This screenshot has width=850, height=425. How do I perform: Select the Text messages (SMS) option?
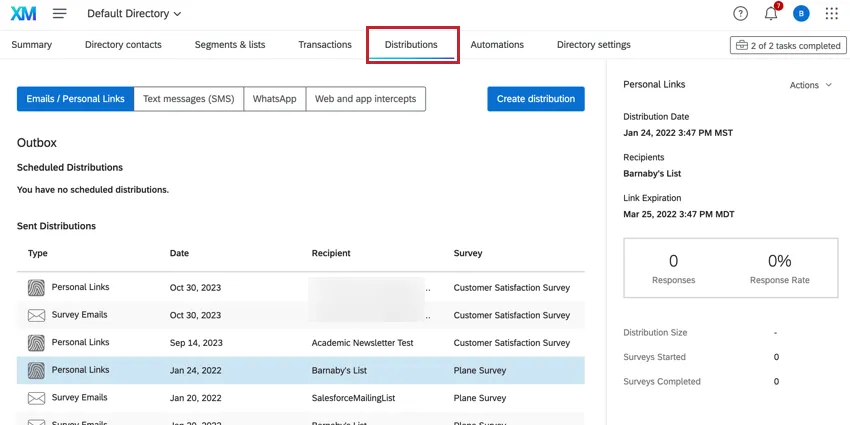[x=188, y=99]
